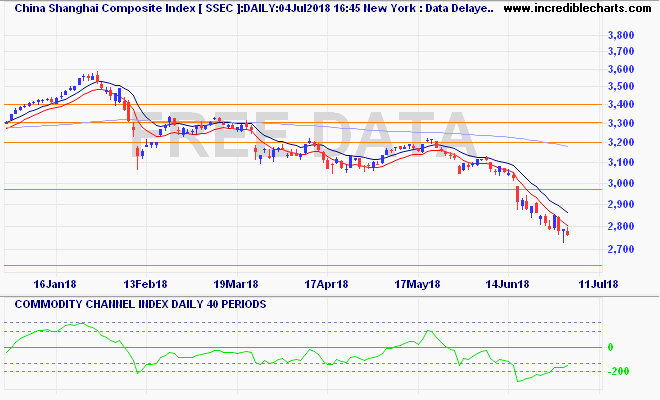660x400 pixels.
Task: Select the 19Mar18 date marker
Action: tap(236, 284)
